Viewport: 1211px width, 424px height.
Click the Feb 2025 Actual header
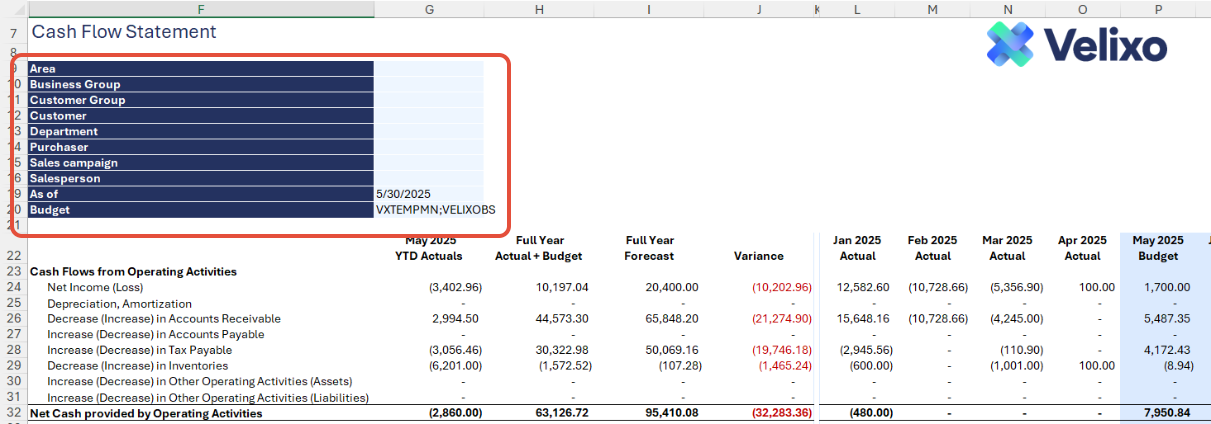[932, 248]
